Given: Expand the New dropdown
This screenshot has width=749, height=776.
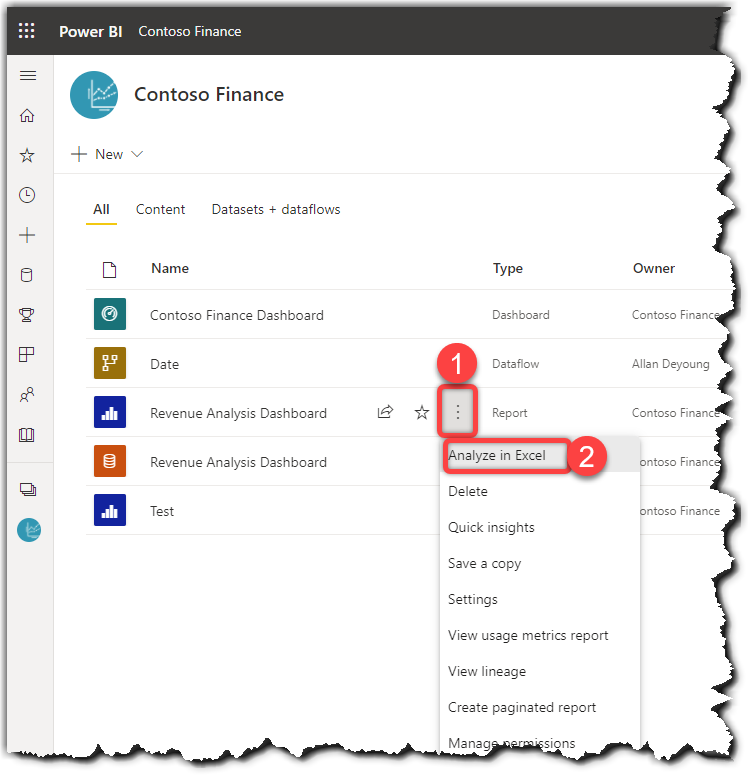Looking at the screenshot, I should click(107, 154).
